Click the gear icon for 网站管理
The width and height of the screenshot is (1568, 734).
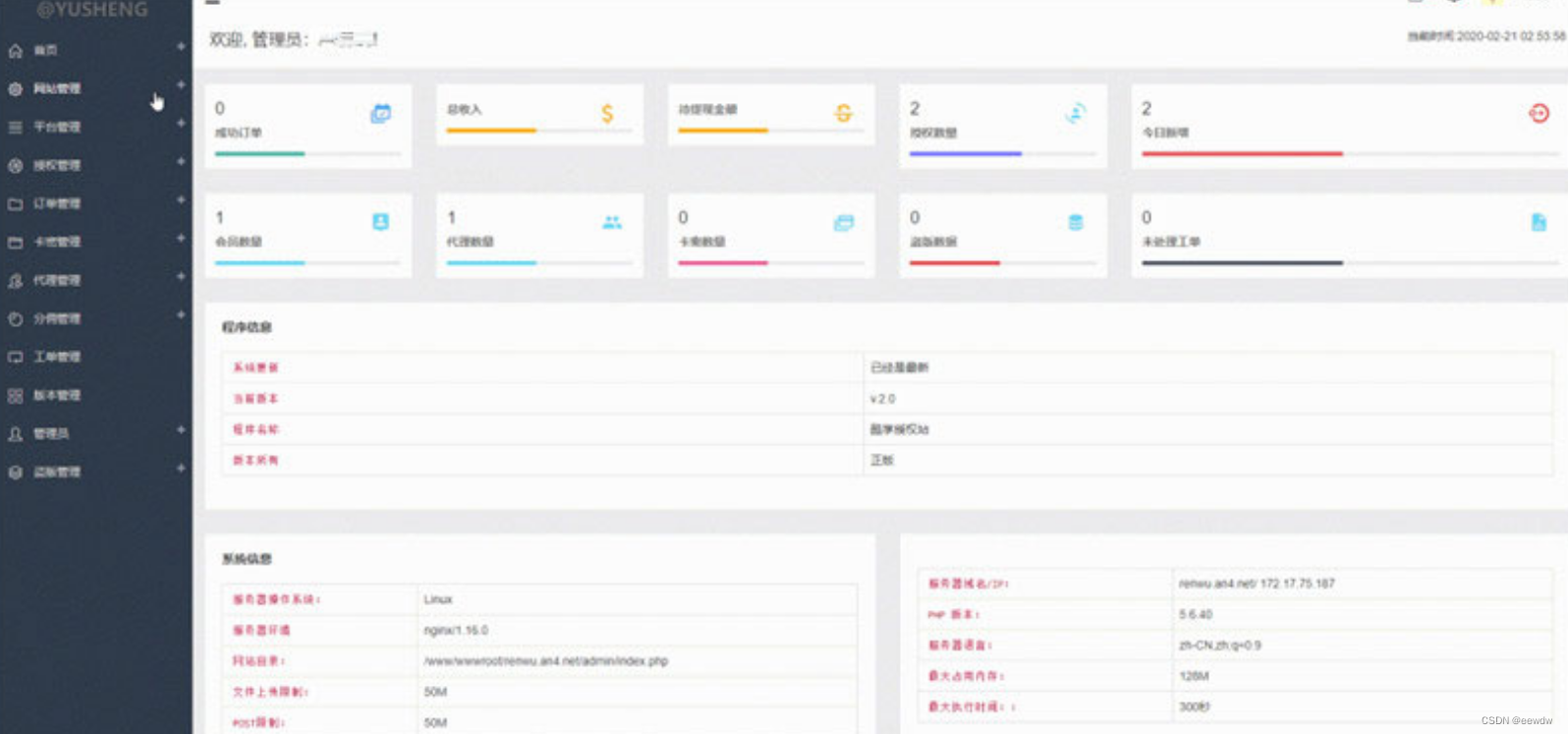16,88
